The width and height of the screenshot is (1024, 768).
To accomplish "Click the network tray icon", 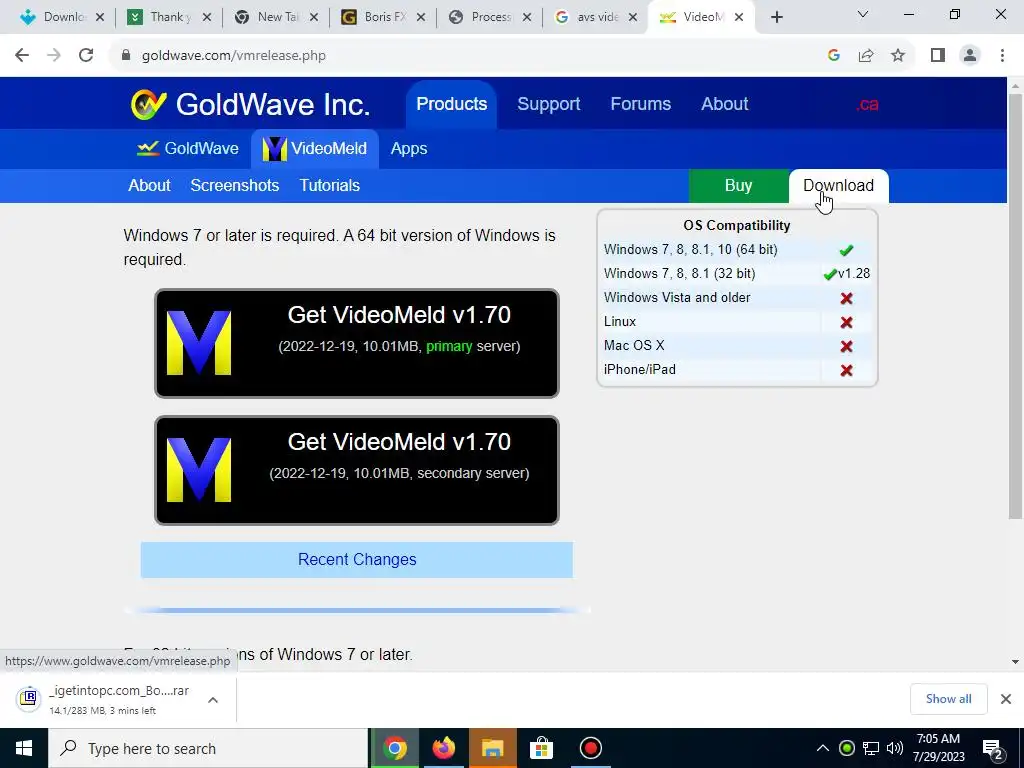I will [x=871, y=748].
